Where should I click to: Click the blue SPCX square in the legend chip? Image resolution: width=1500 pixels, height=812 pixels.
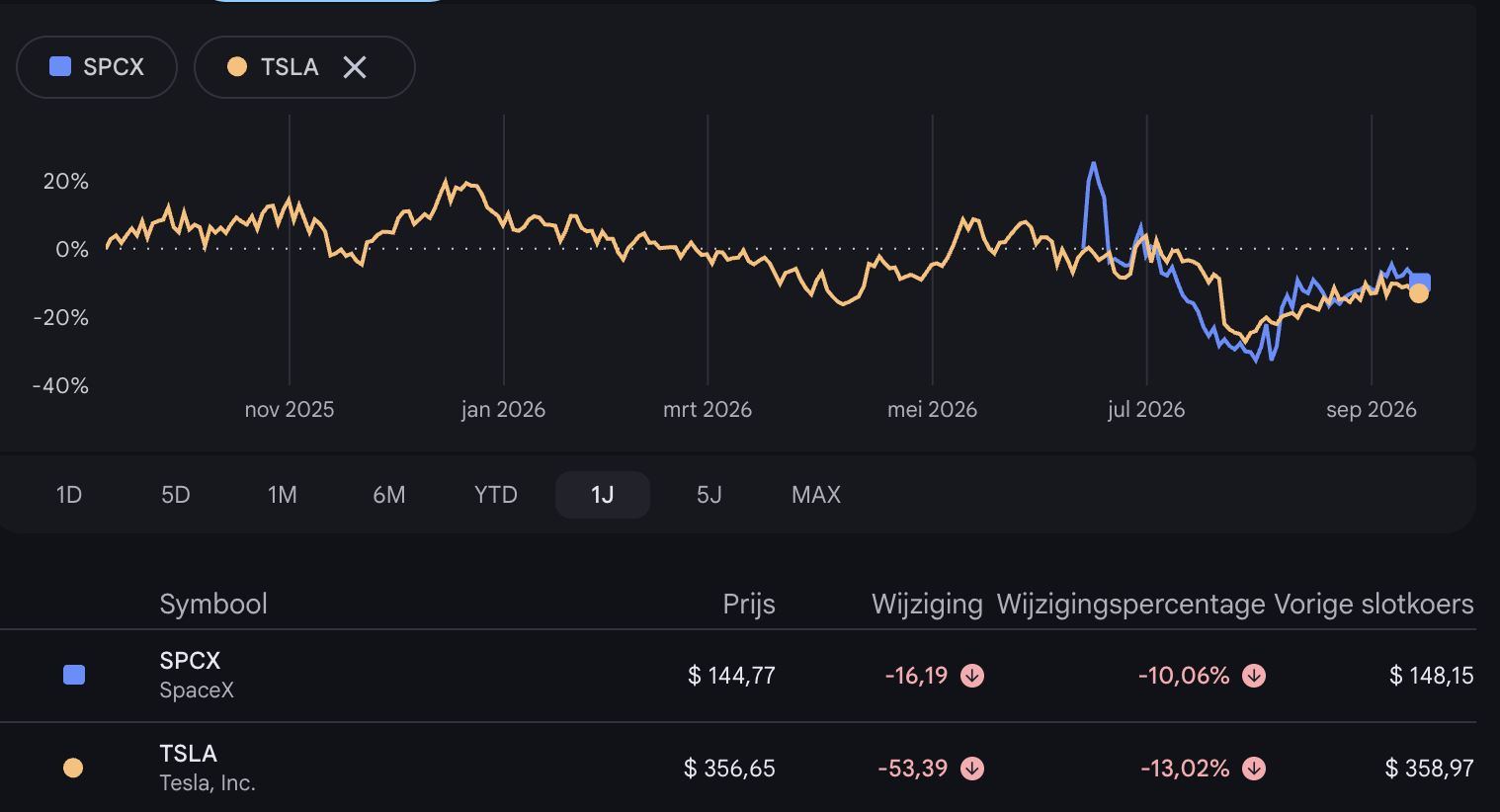click(60, 66)
